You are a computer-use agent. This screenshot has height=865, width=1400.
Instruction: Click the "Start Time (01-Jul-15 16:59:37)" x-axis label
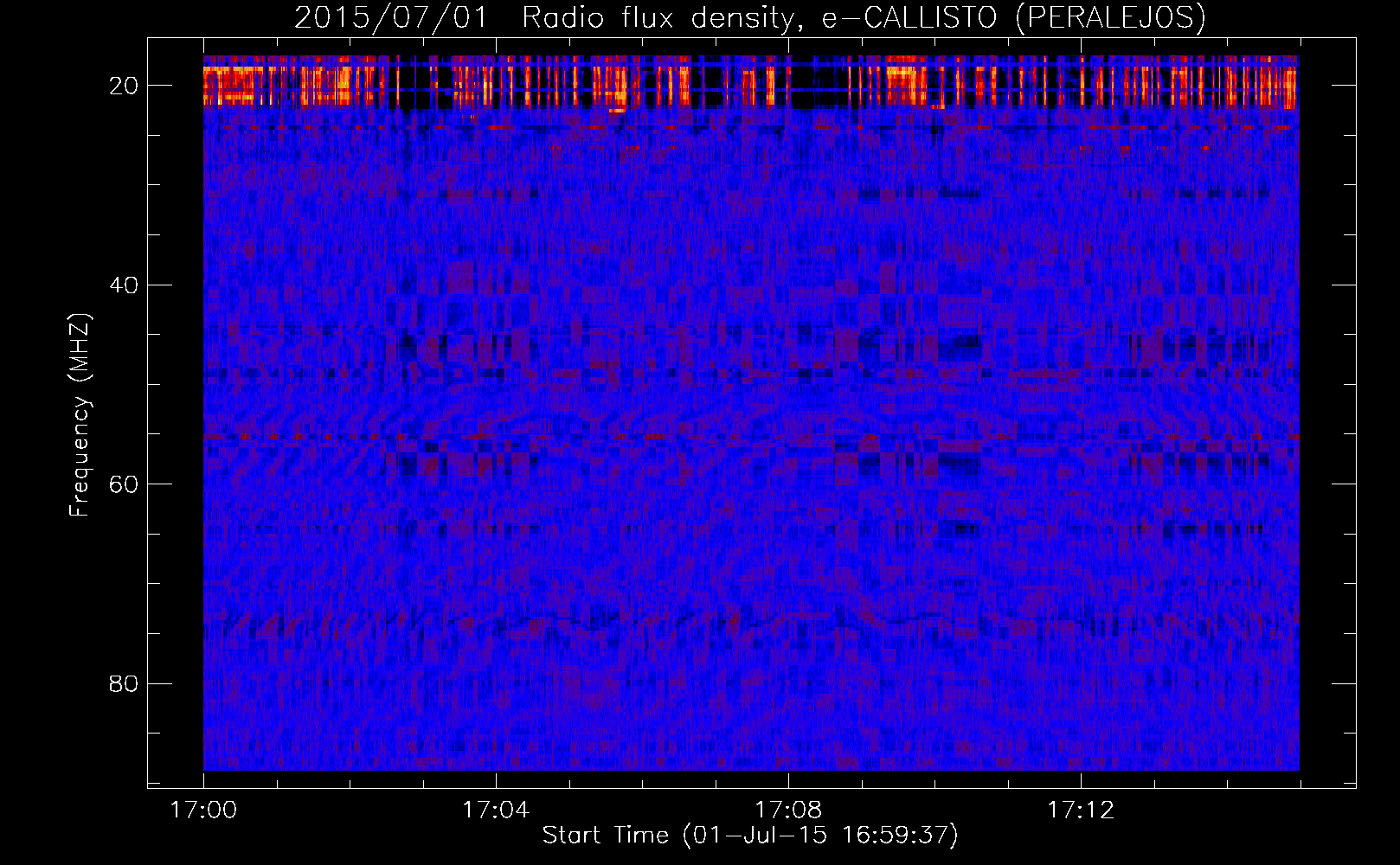750,836
